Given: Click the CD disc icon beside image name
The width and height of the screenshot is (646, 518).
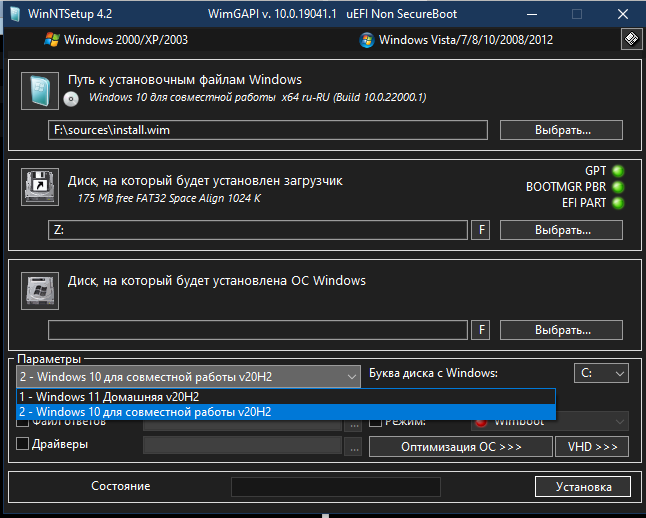Looking at the screenshot, I should (x=71, y=99).
